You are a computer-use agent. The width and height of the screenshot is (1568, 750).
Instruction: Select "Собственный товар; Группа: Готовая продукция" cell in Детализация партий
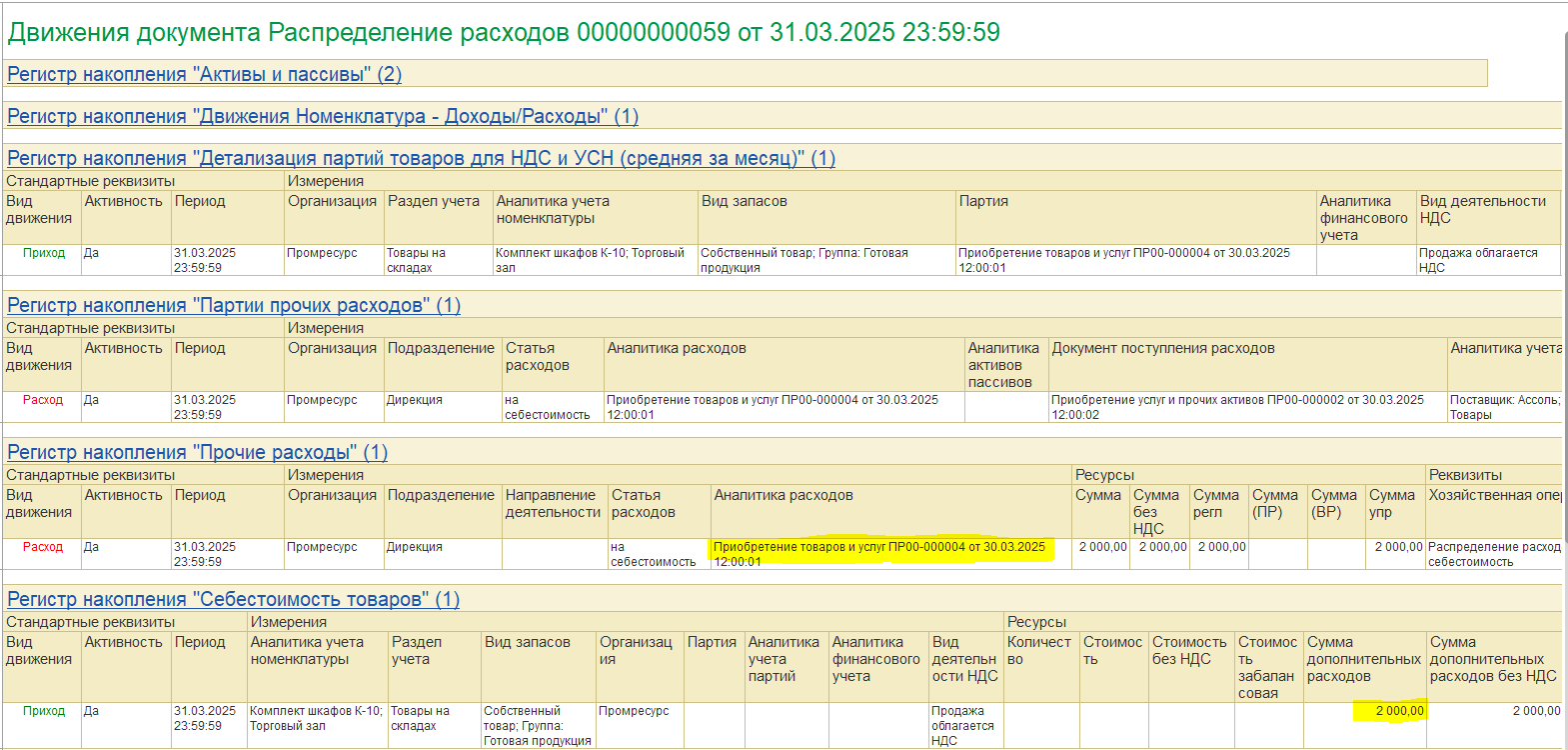tap(803, 260)
